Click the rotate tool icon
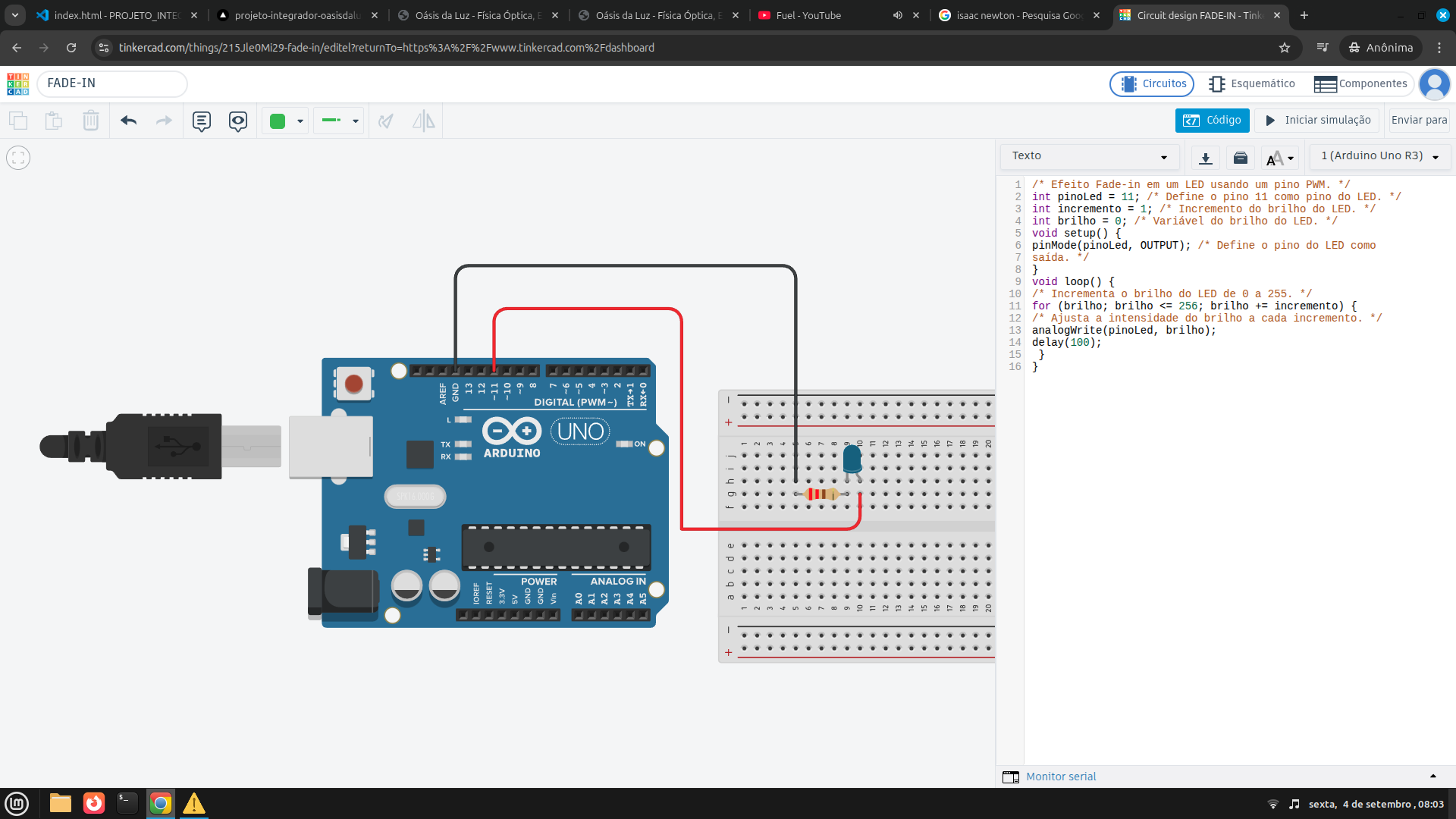The height and width of the screenshot is (819, 1456). [x=386, y=121]
